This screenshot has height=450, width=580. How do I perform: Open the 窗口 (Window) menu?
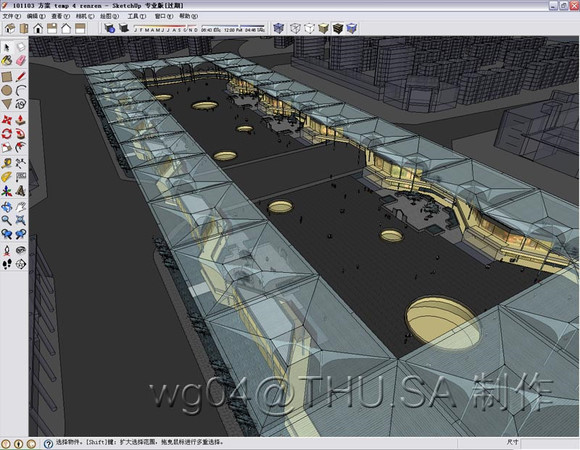[163, 16]
